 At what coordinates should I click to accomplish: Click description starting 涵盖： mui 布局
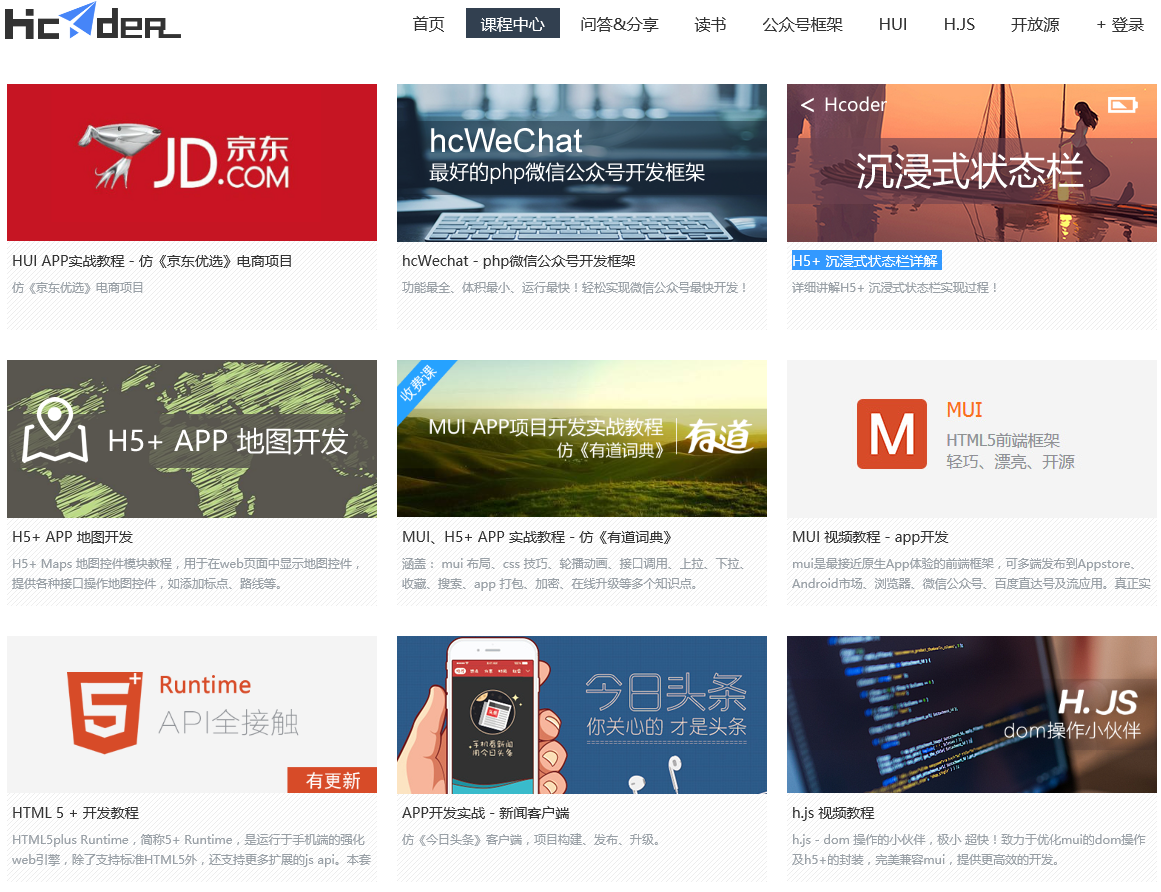pyautogui.click(x=575, y=574)
